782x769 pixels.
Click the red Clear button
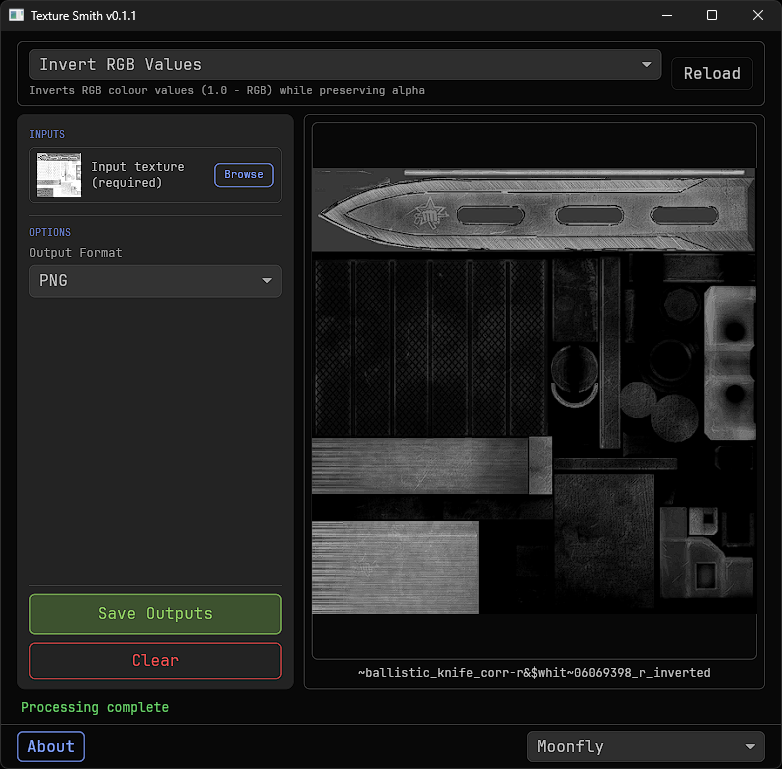(155, 661)
